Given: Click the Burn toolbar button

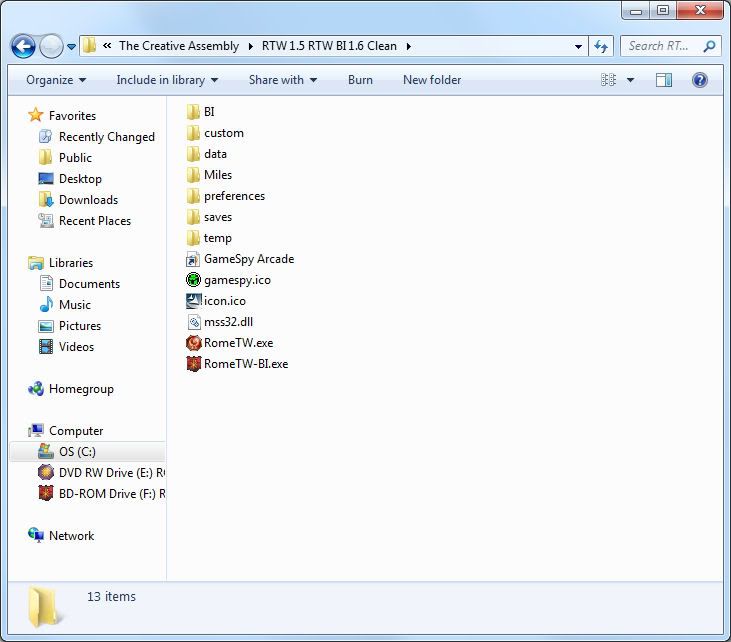Looking at the screenshot, I should point(360,80).
